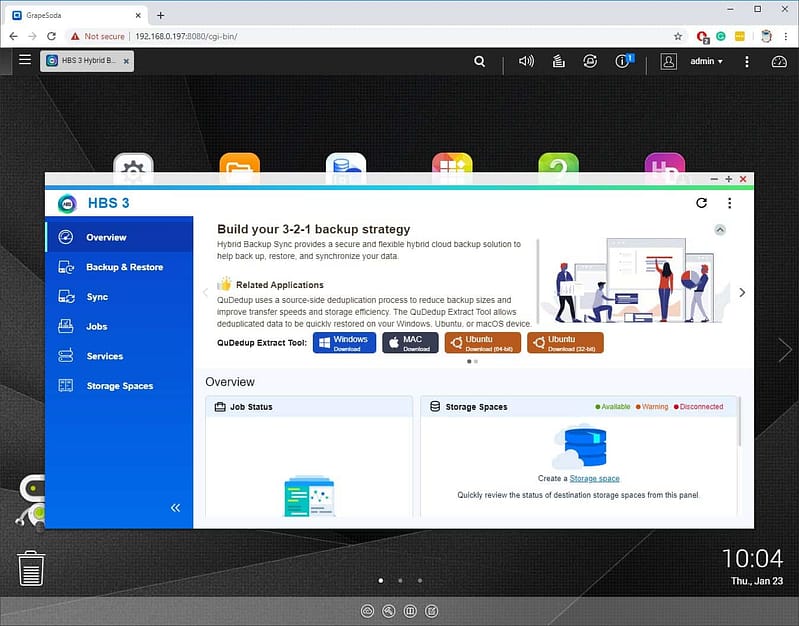Click the Qboost robot assistant
Screen dimensions: 799x626
click(31, 502)
